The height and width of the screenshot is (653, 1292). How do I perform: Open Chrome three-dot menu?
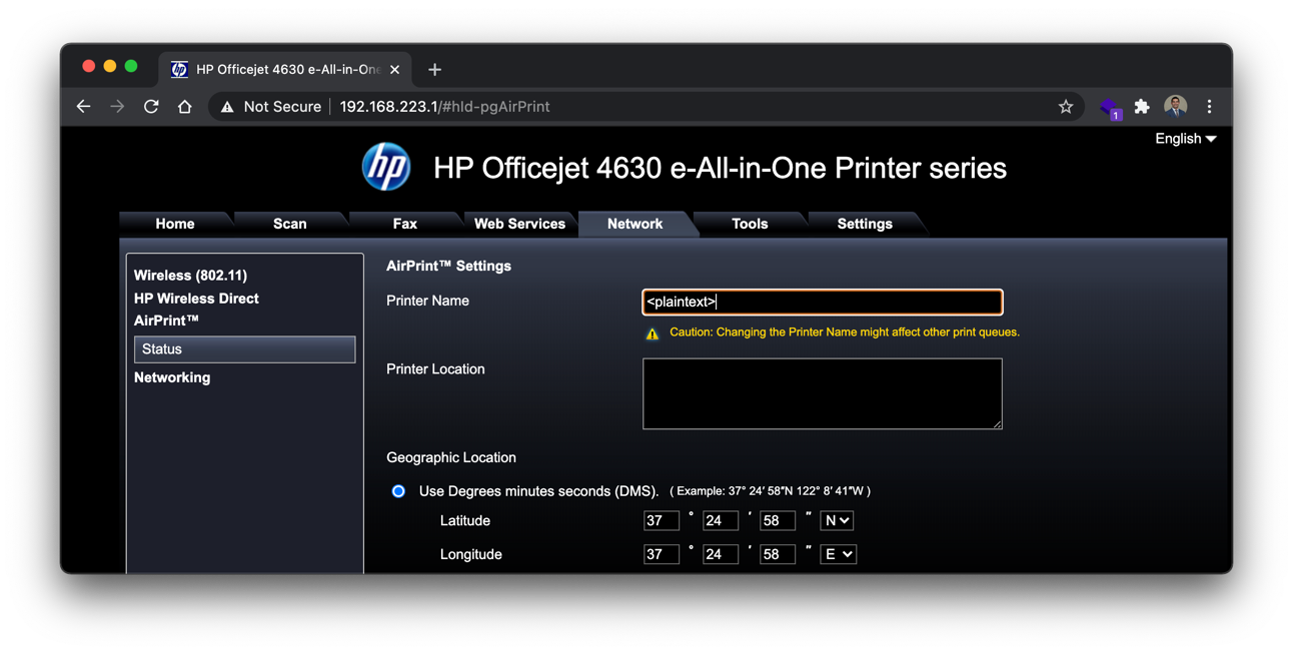[1209, 106]
